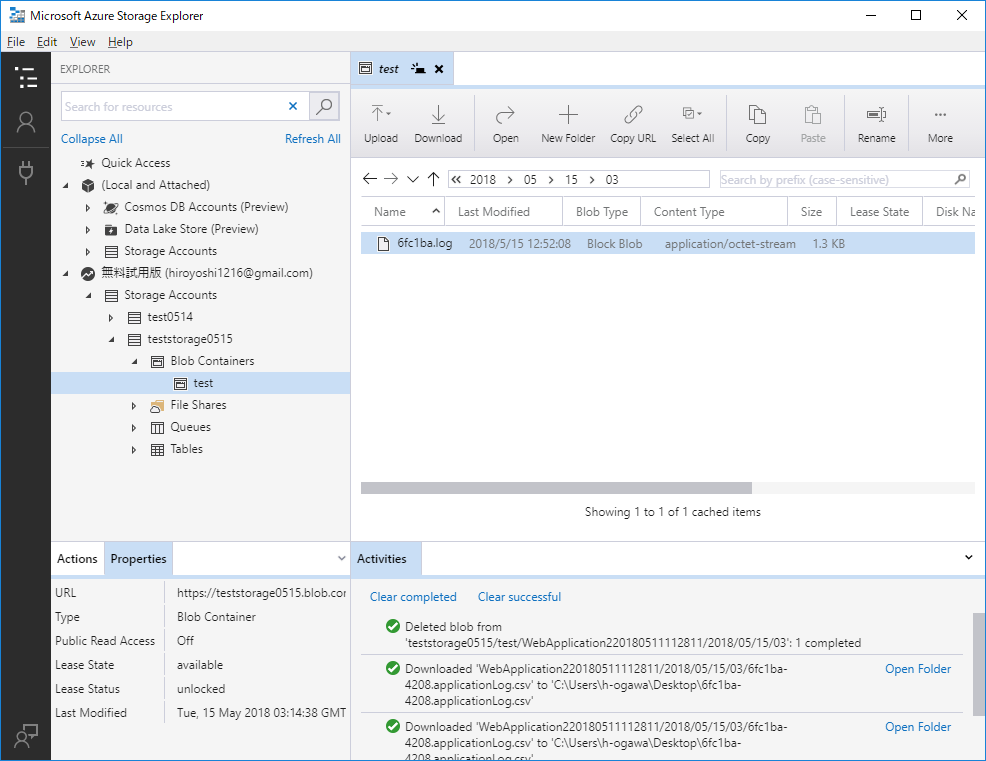
Task: Expand the Tables node
Action: coord(134,450)
